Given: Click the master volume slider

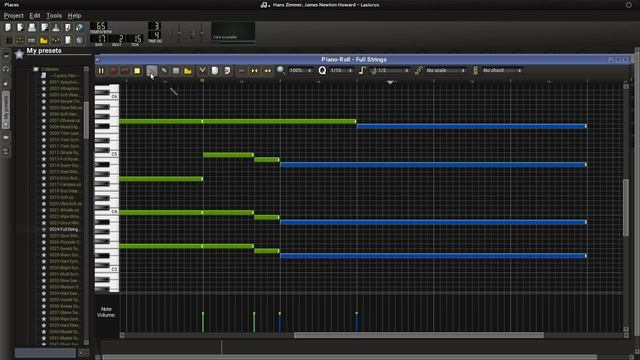Looking at the screenshot, I should click(180, 33).
